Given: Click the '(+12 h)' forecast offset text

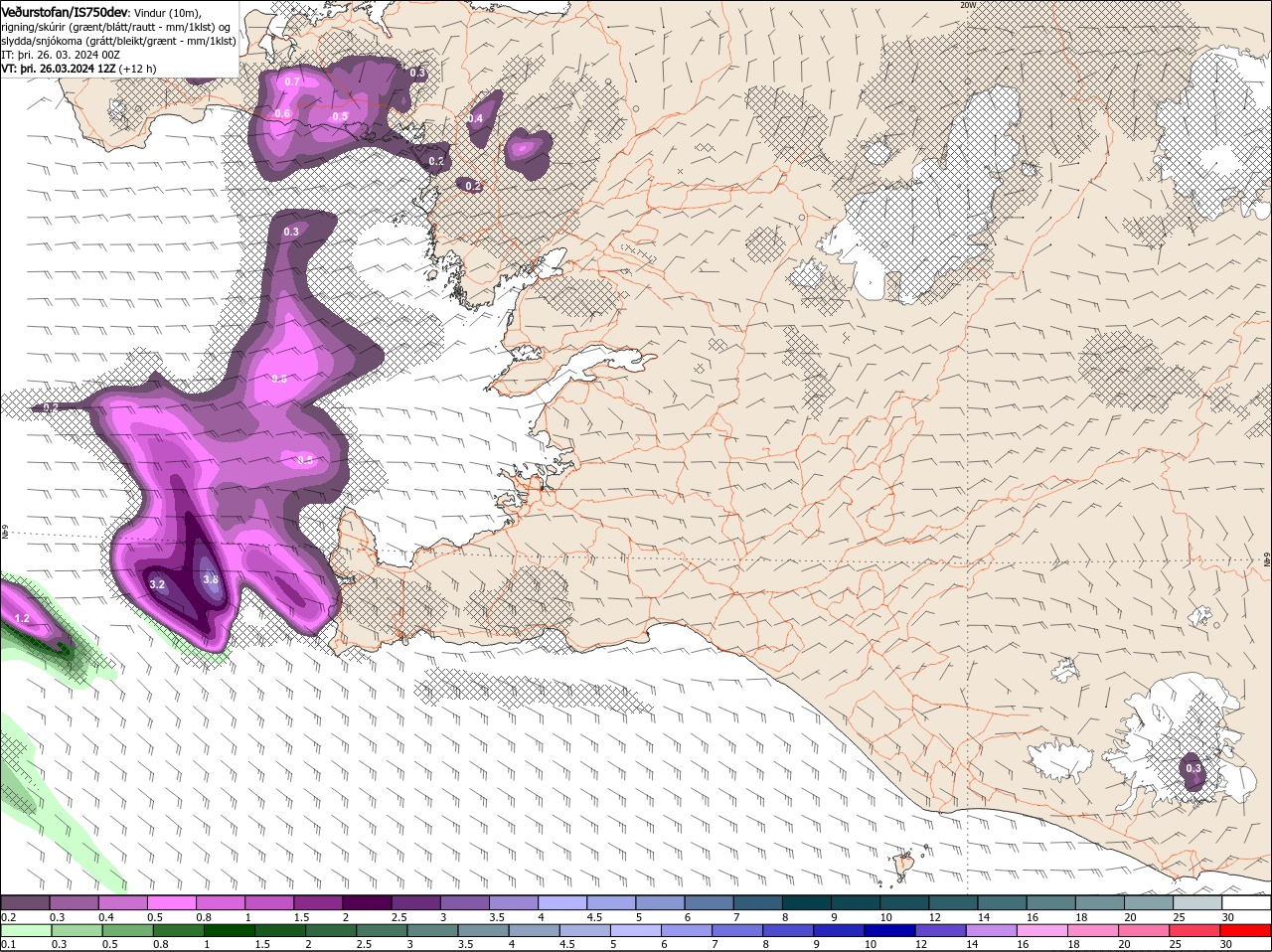Looking at the screenshot, I should [x=137, y=69].
